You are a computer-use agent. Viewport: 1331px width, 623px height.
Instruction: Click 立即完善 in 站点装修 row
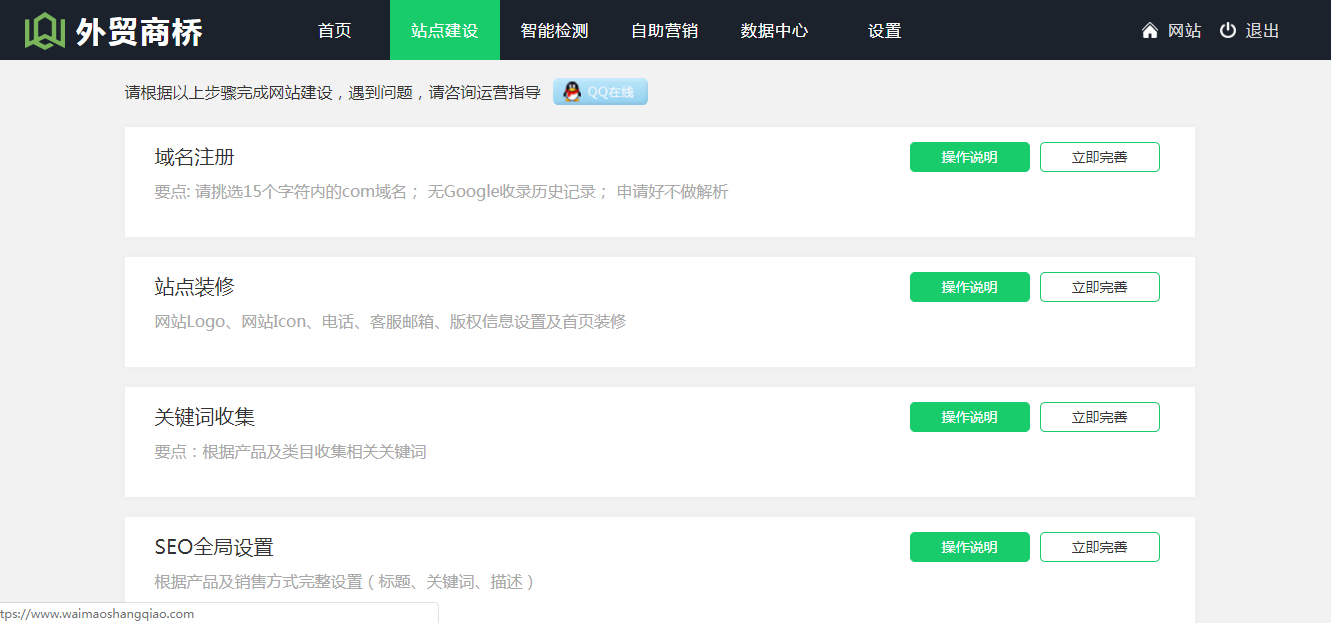coord(1099,287)
